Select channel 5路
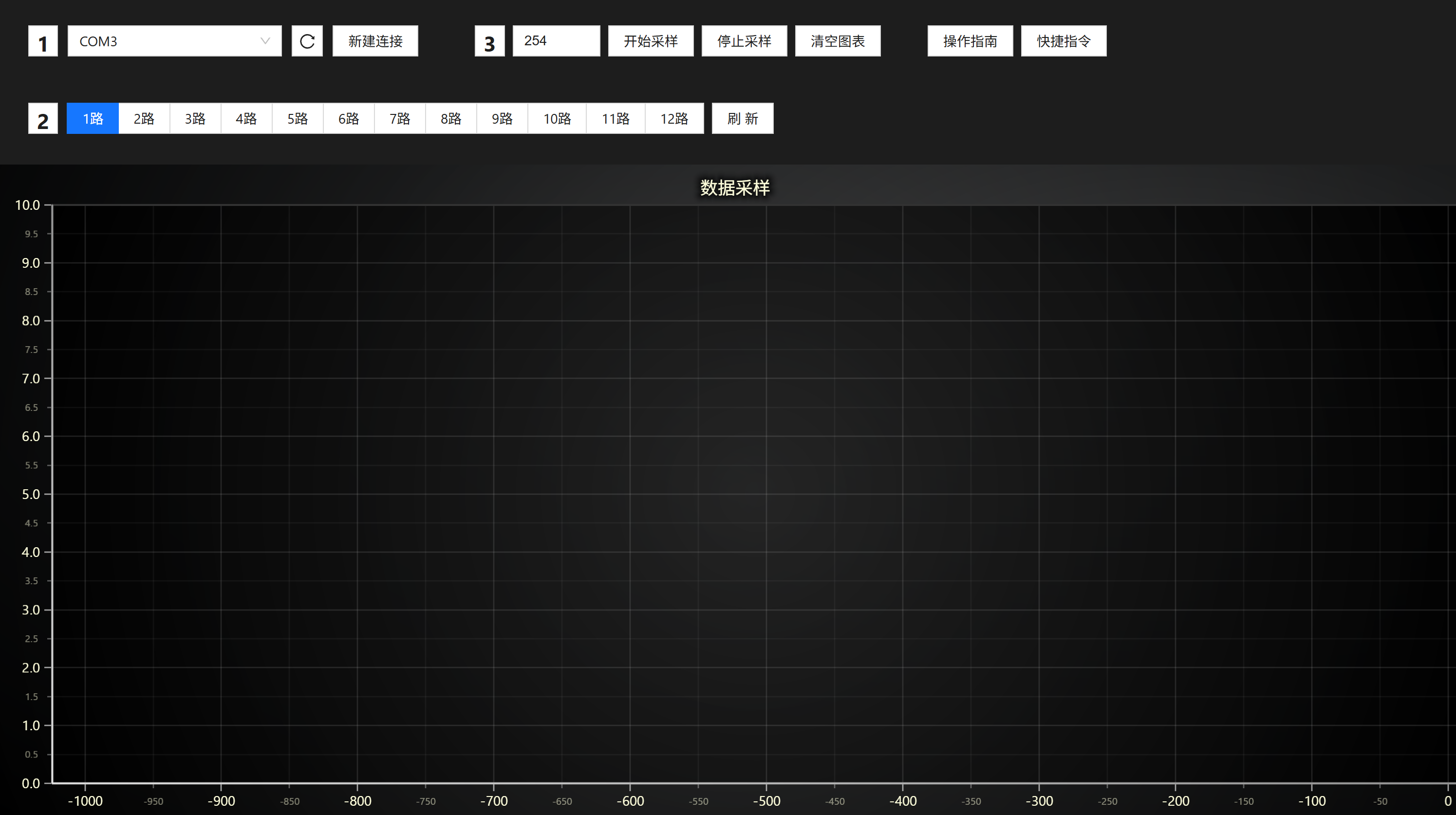This screenshot has height=815, width=1456. click(298, 118)
